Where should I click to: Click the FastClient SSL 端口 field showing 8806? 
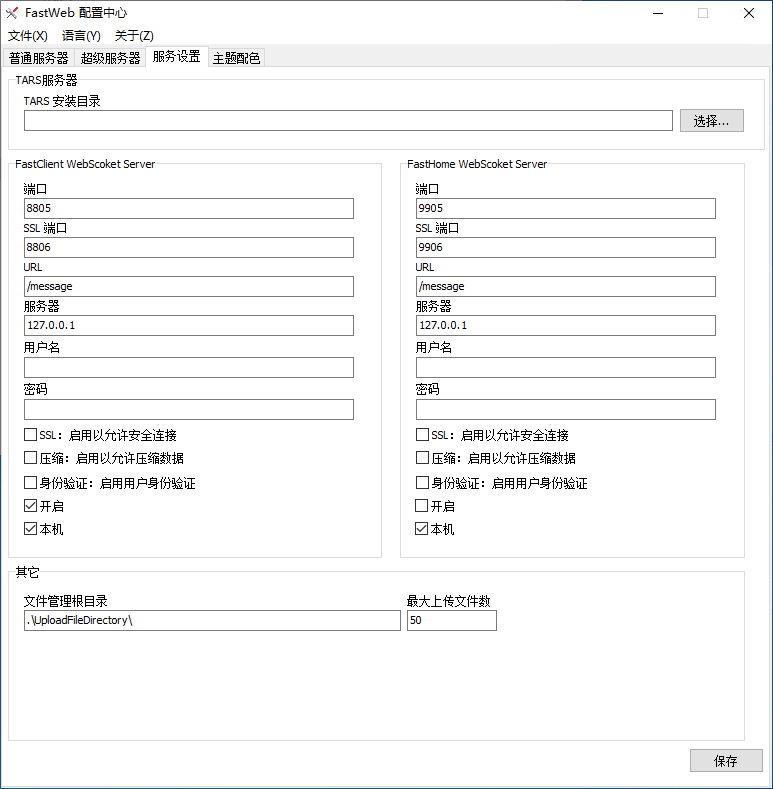coord(189,248)
